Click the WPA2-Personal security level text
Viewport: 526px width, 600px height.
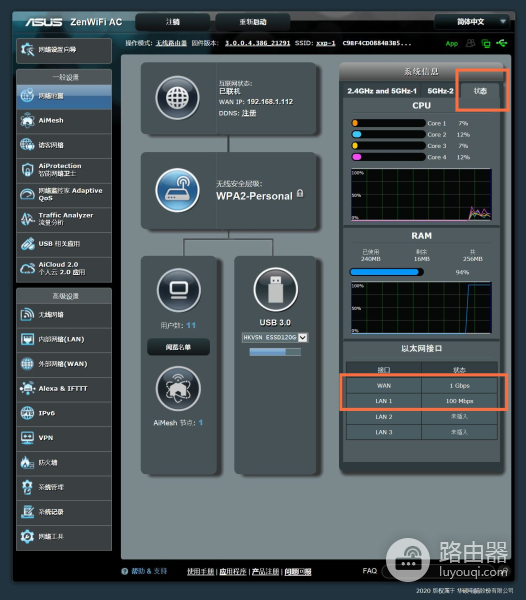pyautogui.click(x=254, y=196)
